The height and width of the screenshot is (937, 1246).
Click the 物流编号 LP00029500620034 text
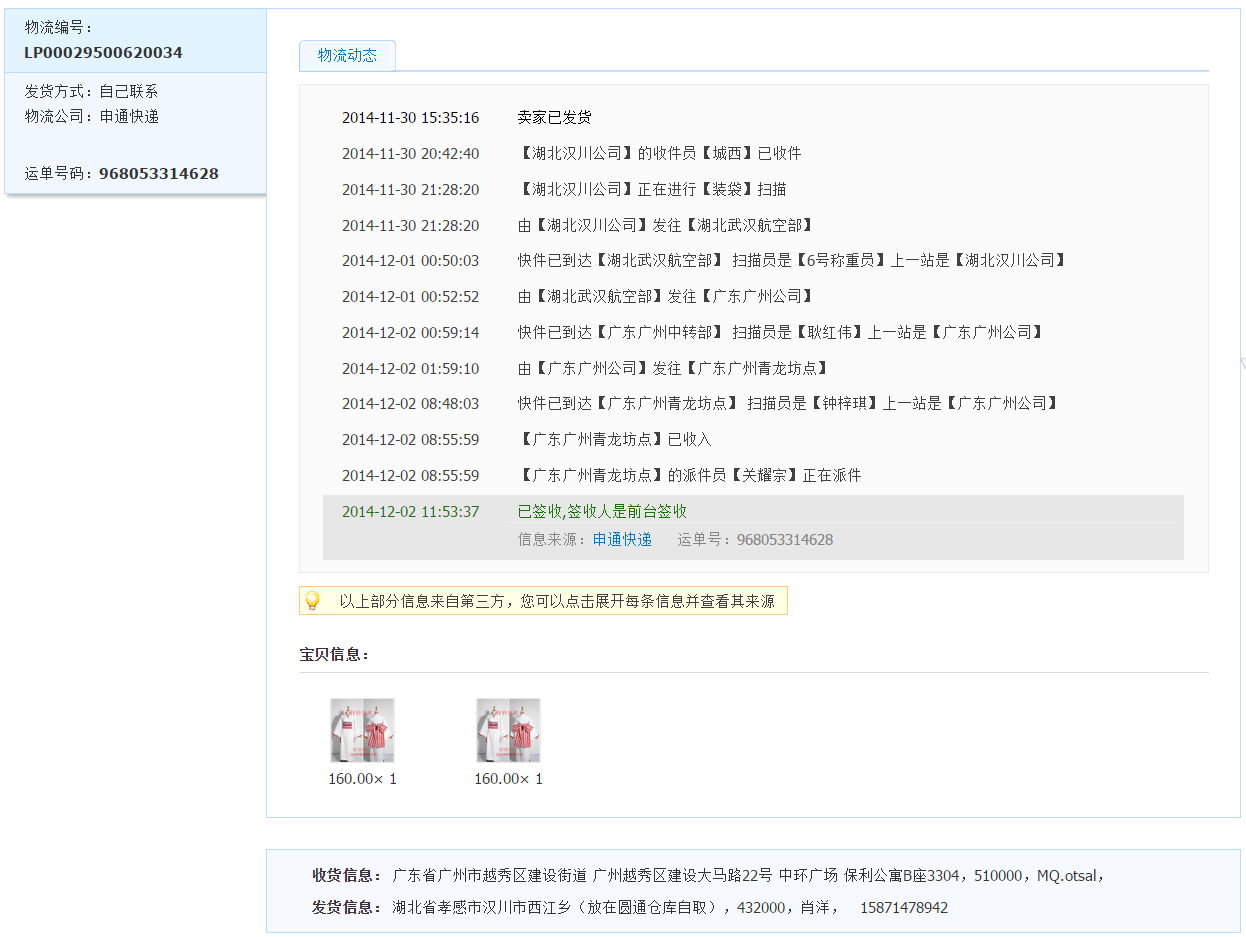pos(103,53)
